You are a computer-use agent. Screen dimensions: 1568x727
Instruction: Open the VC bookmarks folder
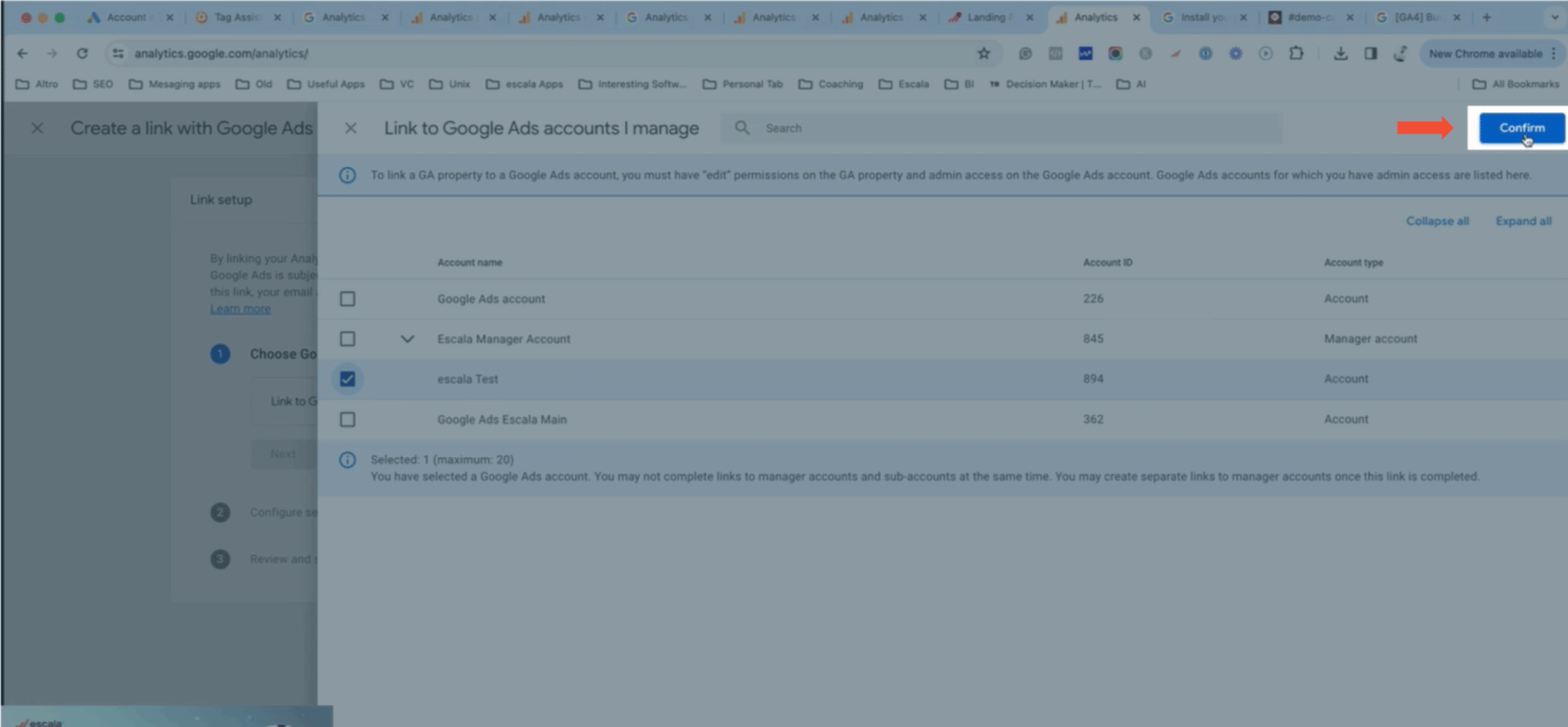coord(397,84)
